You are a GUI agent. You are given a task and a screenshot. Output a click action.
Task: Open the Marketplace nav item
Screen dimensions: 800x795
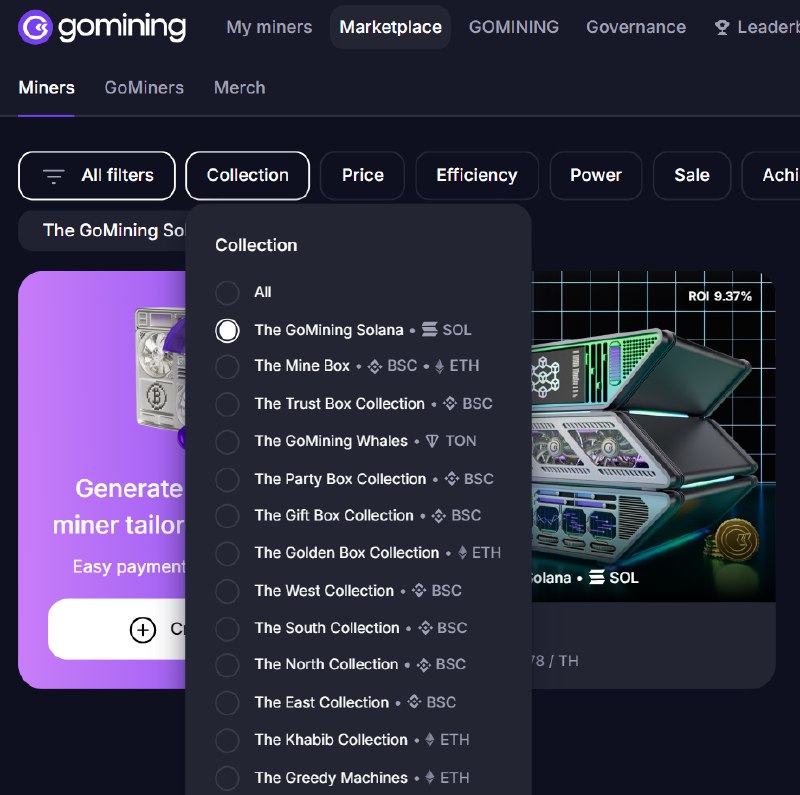[390, 27]
